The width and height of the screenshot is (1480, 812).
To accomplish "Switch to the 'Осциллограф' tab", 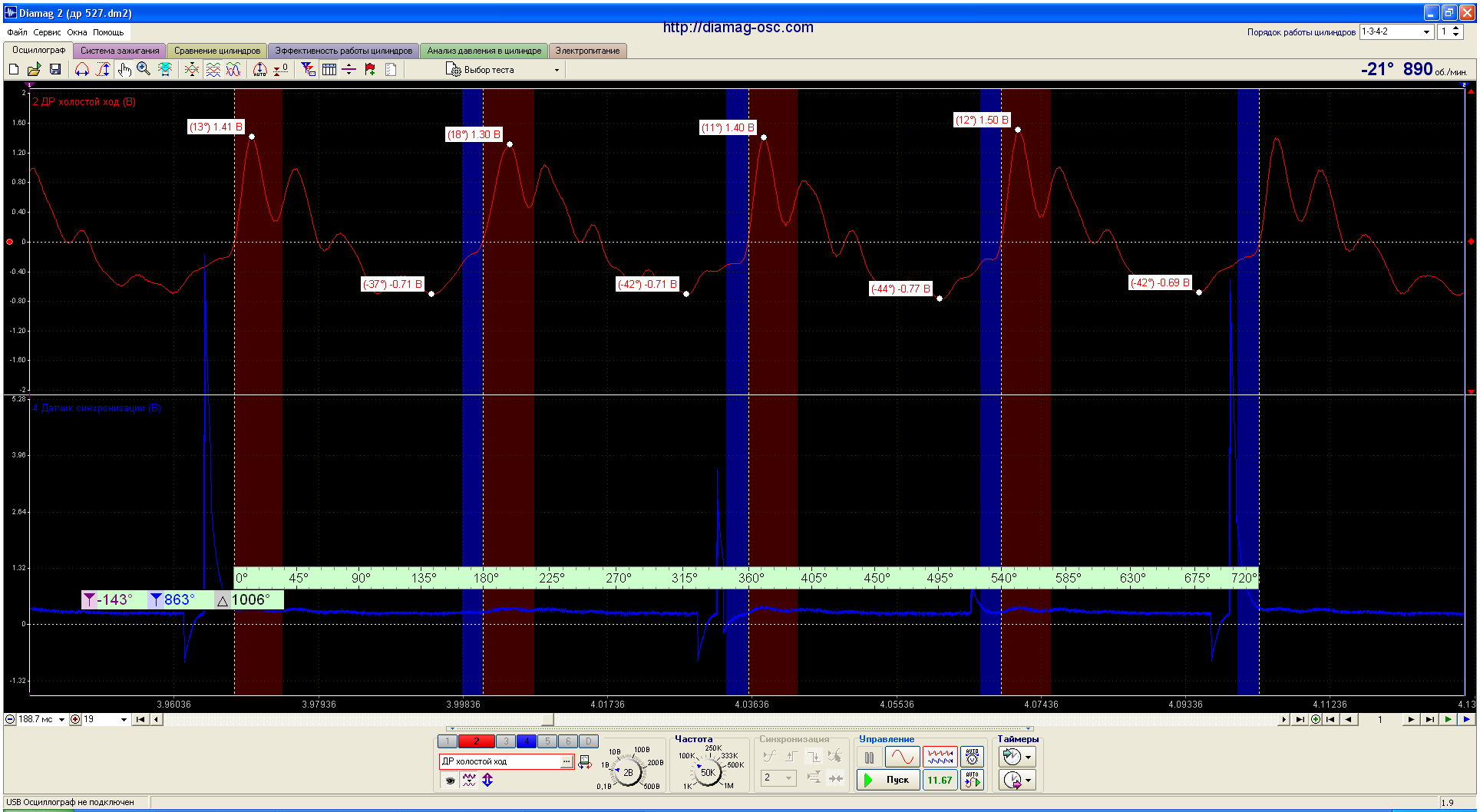I will coord(38,50).
